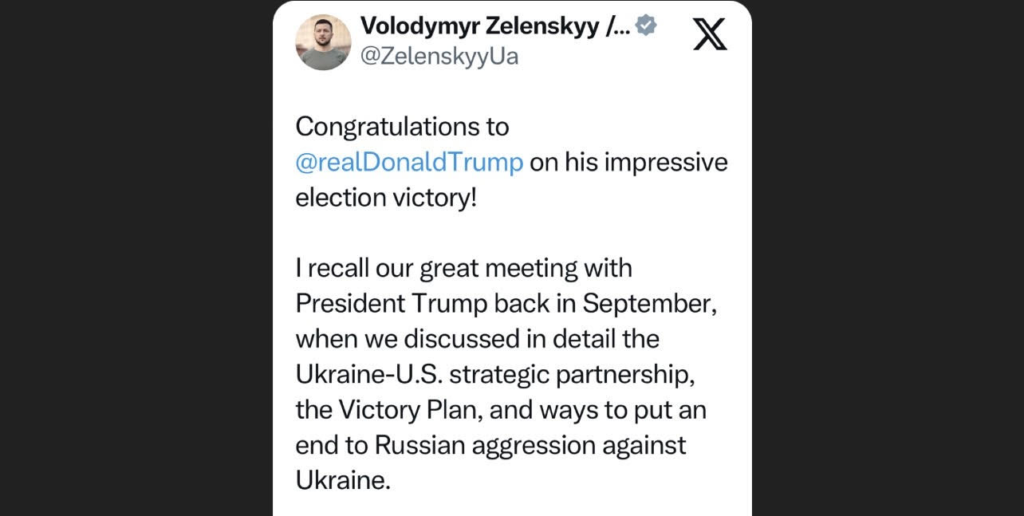1024x516 pixels.
Task: Click the "election victory!" text line
Action: (x=386, y=198)
